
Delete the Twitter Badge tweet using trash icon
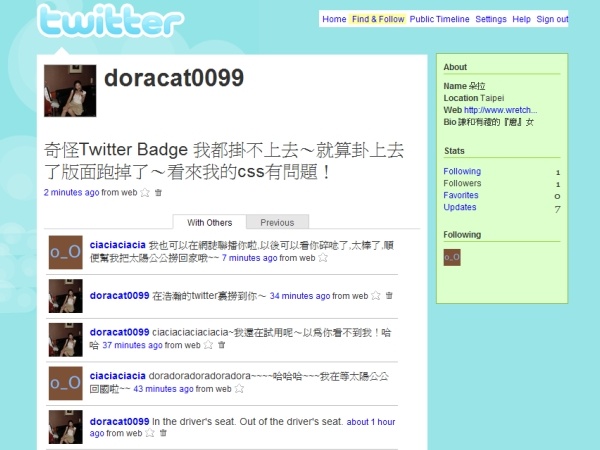158,192
